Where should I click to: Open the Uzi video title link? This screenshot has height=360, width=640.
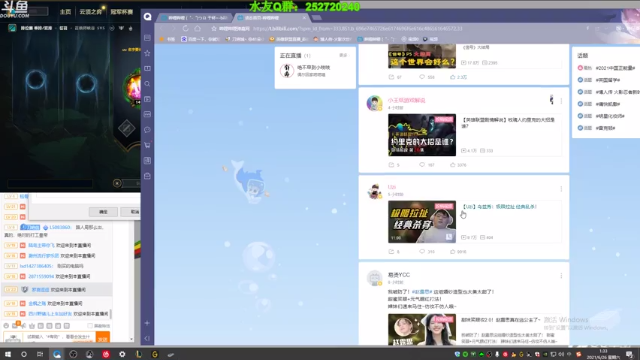(500, 207)
